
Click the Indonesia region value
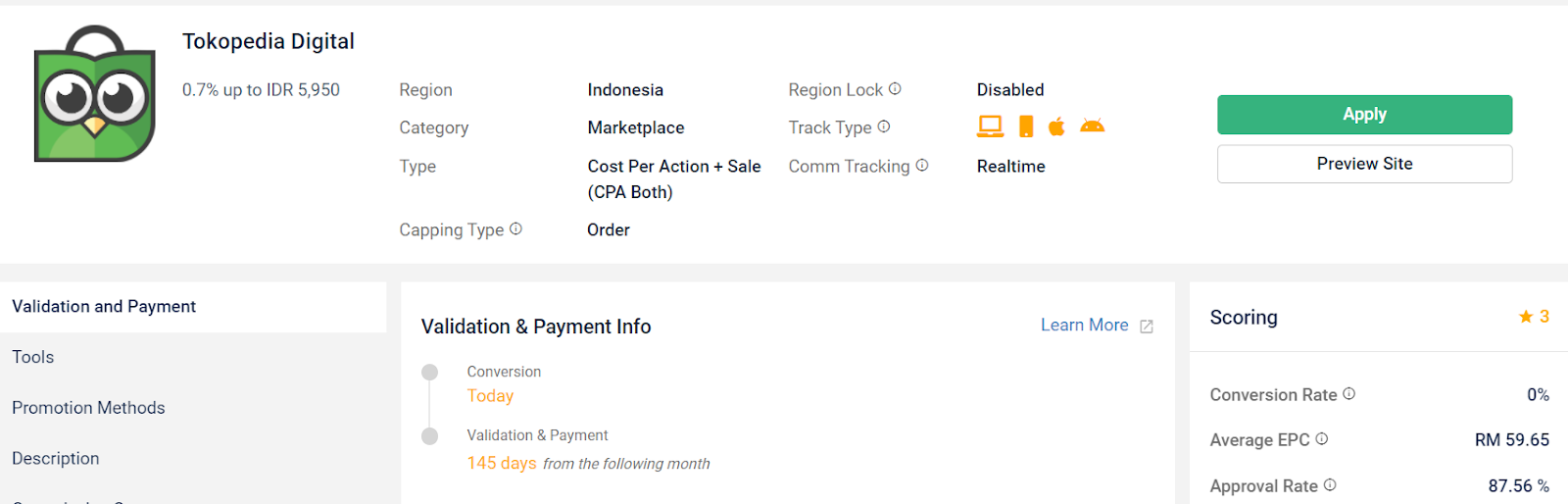click(625, 90)
